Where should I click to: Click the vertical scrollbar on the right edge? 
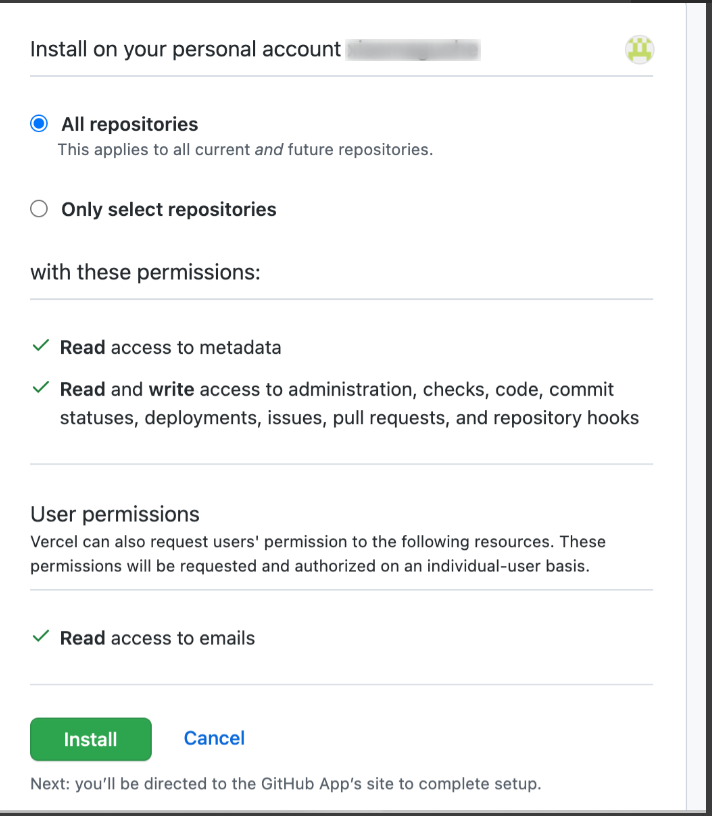pyautogui.click(x=699, y=400)
